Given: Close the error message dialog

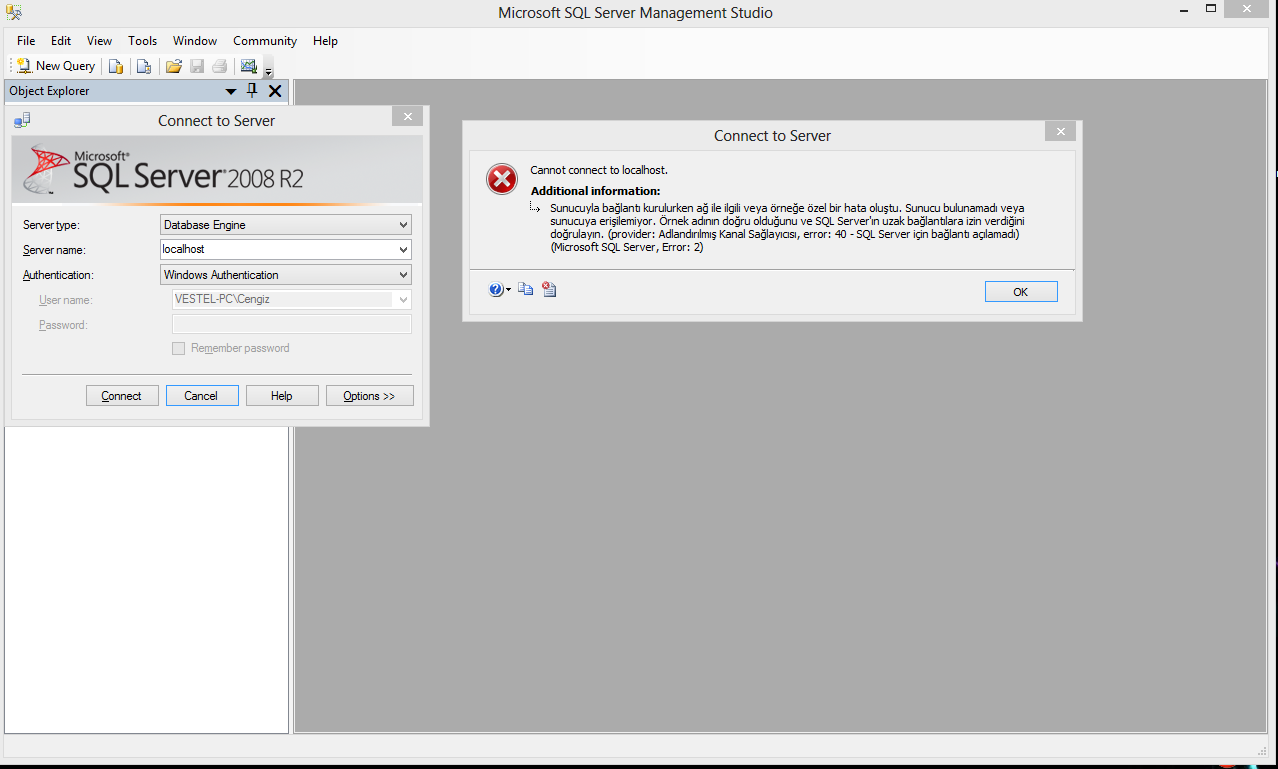Looking at the screenshot, I should (1060, 132).
